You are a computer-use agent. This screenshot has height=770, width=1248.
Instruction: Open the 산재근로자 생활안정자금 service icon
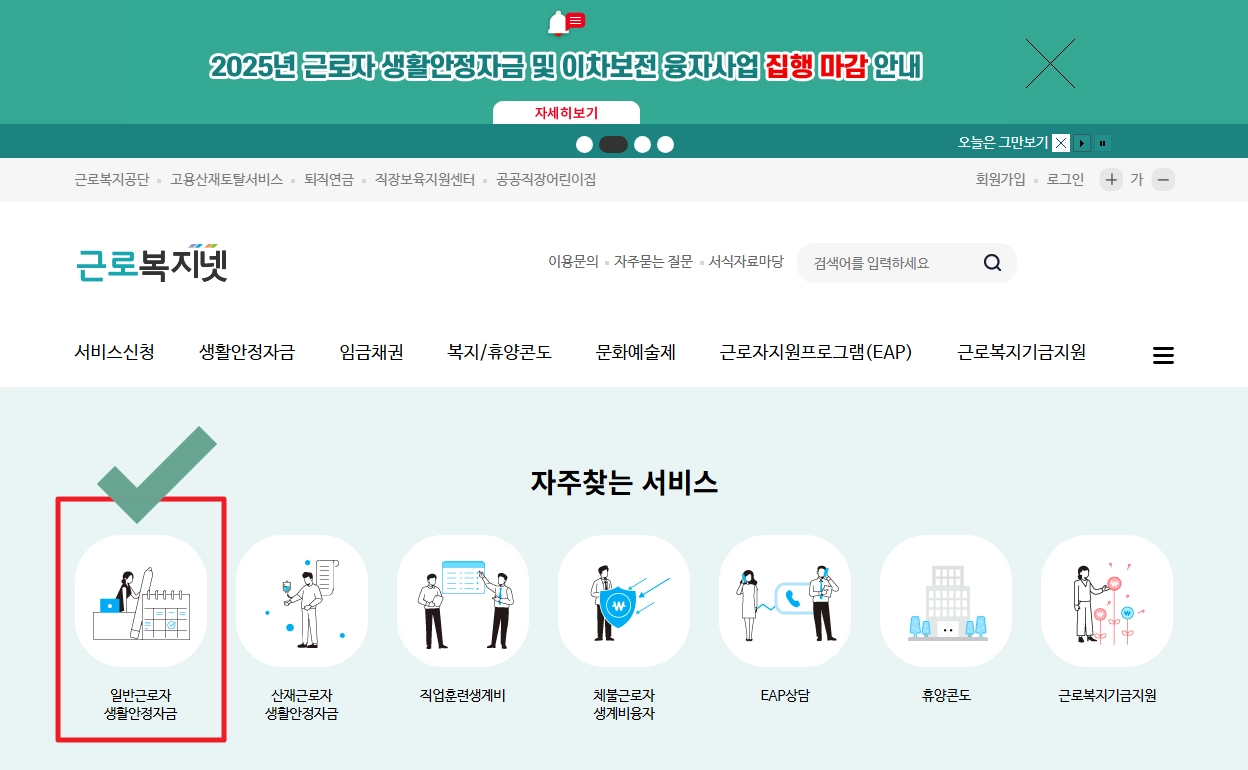click(302, 600)
